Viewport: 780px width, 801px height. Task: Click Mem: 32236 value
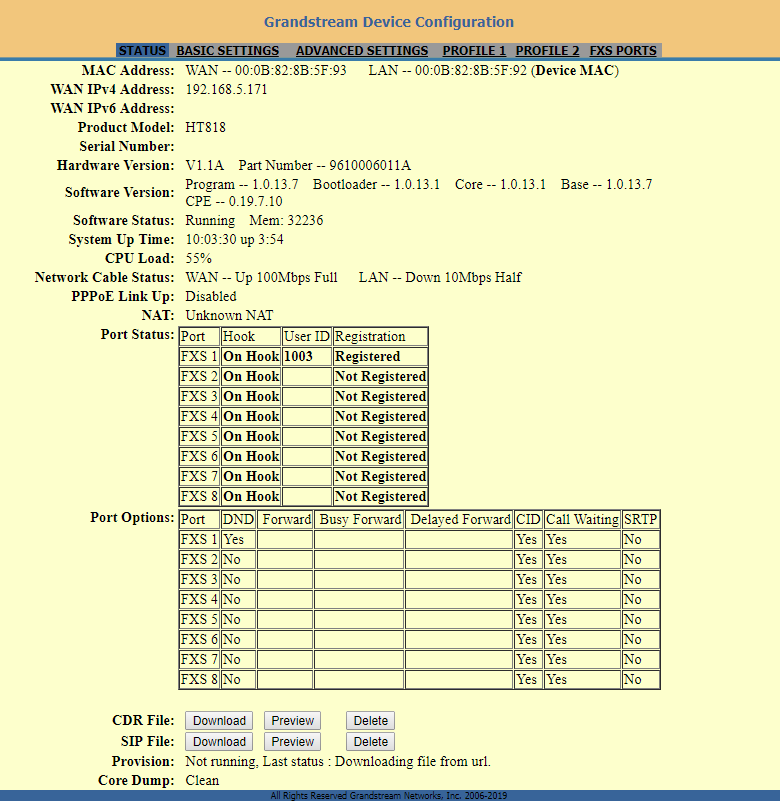[x=286, y=221]
